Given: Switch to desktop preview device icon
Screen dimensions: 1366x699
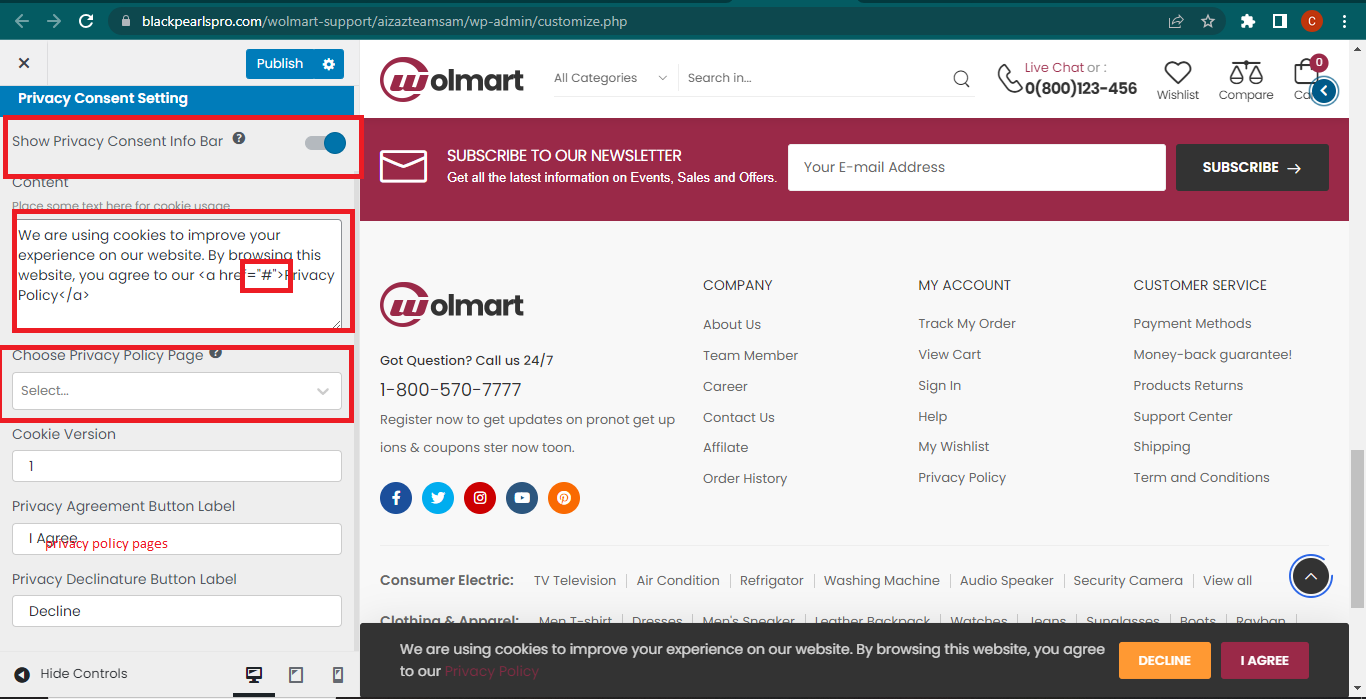Looking at the screenshot, I should [x=254, y=675].
